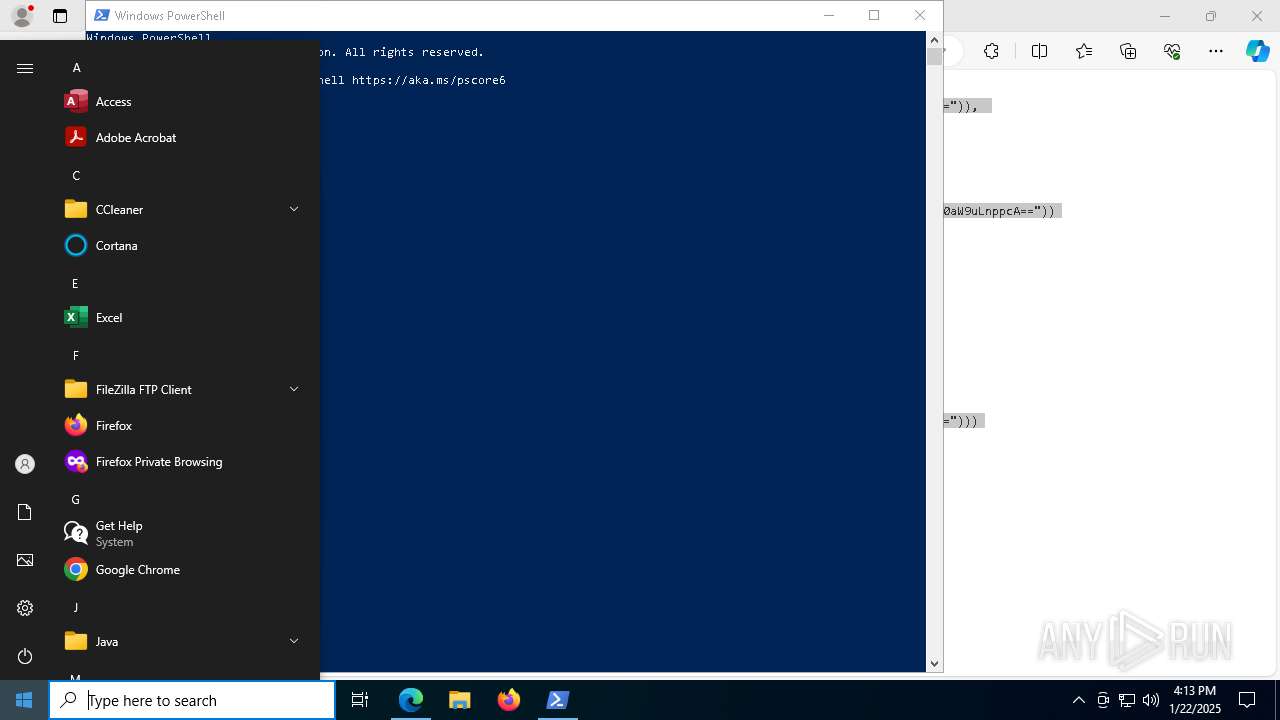This screenshot has height=720, width=1280.
Task: Focus the 'Type here to search' box
Action: tap(192, 700)
